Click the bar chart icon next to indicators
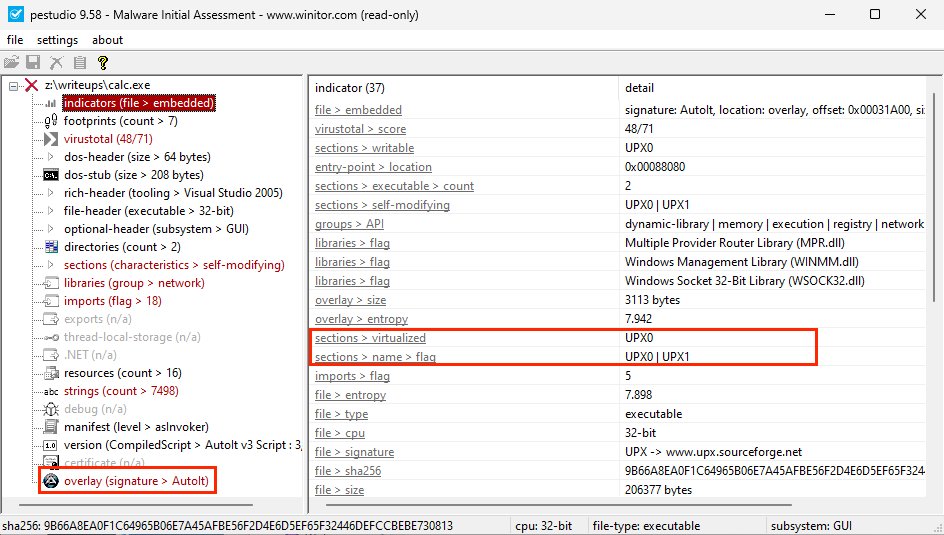 51,104
